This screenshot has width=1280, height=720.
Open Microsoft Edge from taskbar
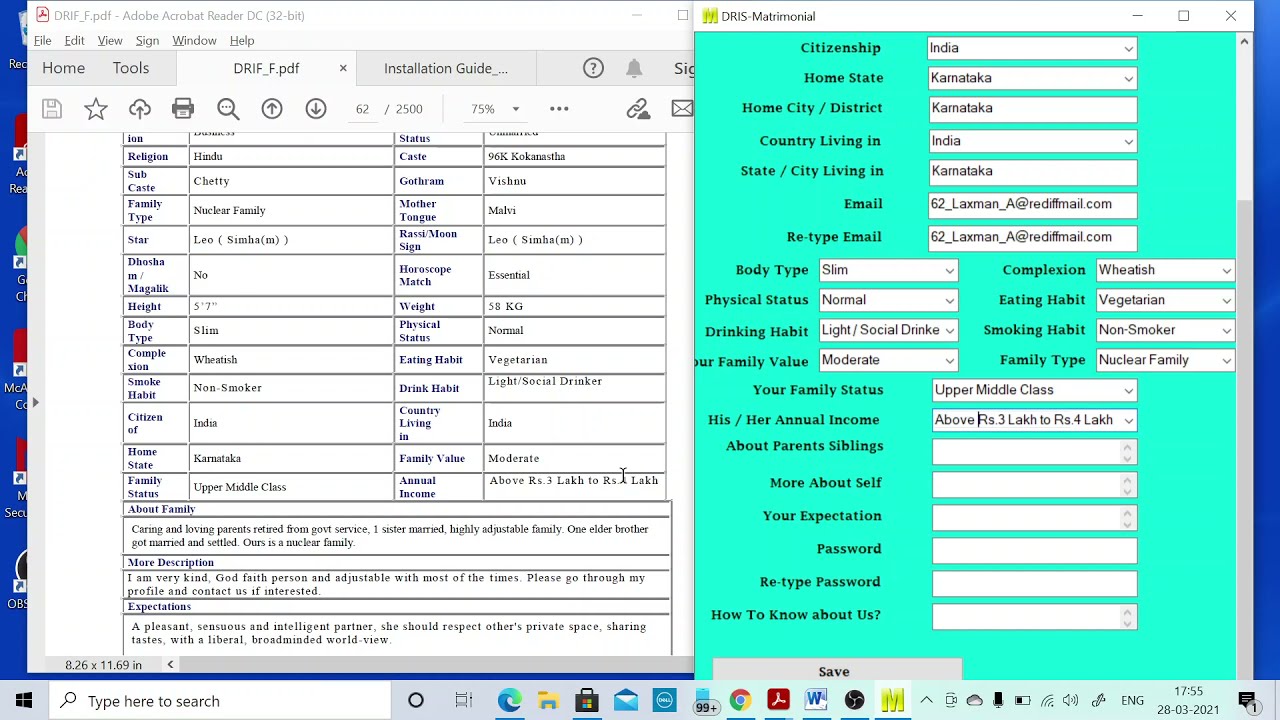pos(510,700)
